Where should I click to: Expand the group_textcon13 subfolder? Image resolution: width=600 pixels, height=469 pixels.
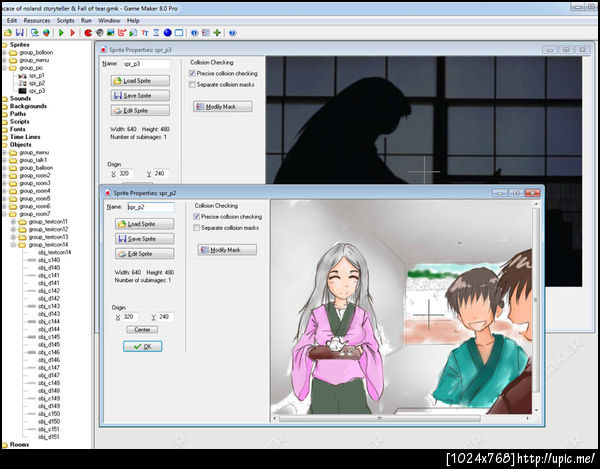coord(13,237)
